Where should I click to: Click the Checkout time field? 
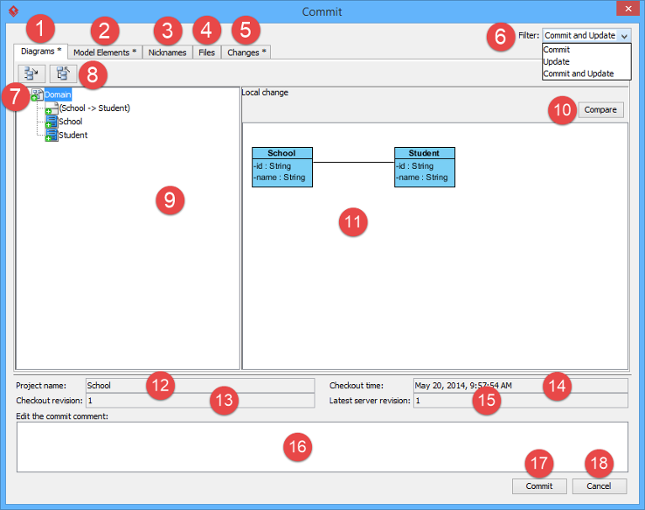pyautogui.click(x=521, y=385)
